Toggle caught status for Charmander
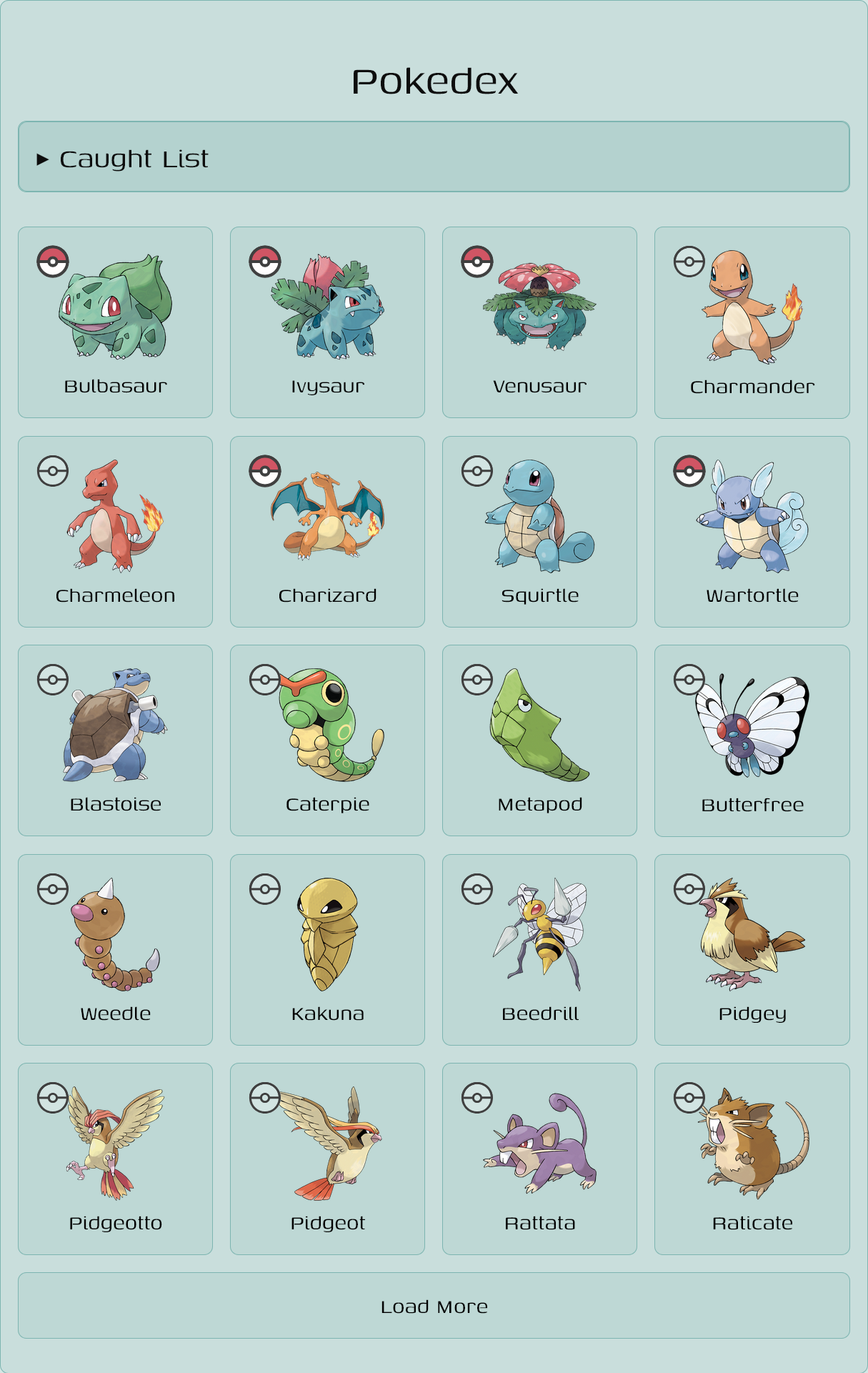 point(689,262)
